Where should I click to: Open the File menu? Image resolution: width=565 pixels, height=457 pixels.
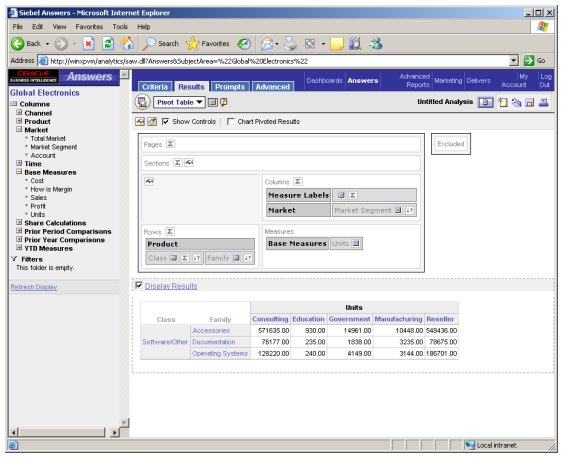(18, 27)
